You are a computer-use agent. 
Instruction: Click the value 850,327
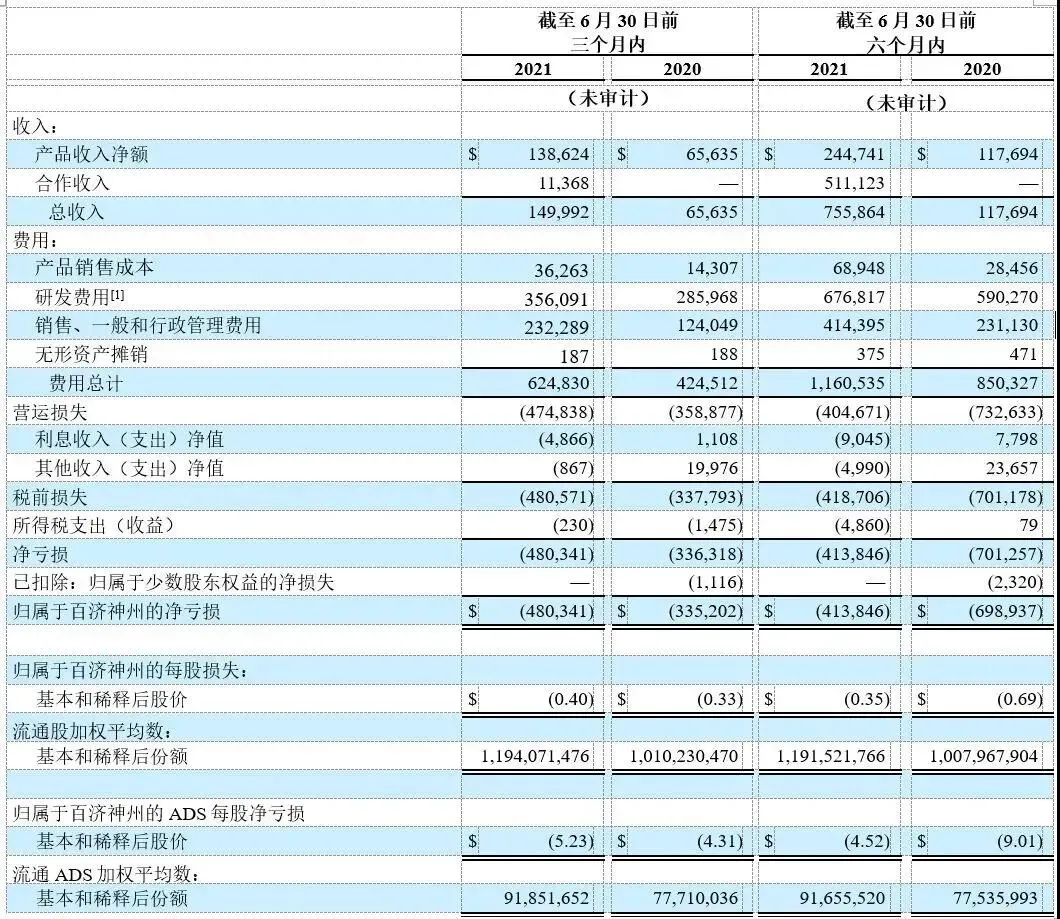(x=1007, y=383)
